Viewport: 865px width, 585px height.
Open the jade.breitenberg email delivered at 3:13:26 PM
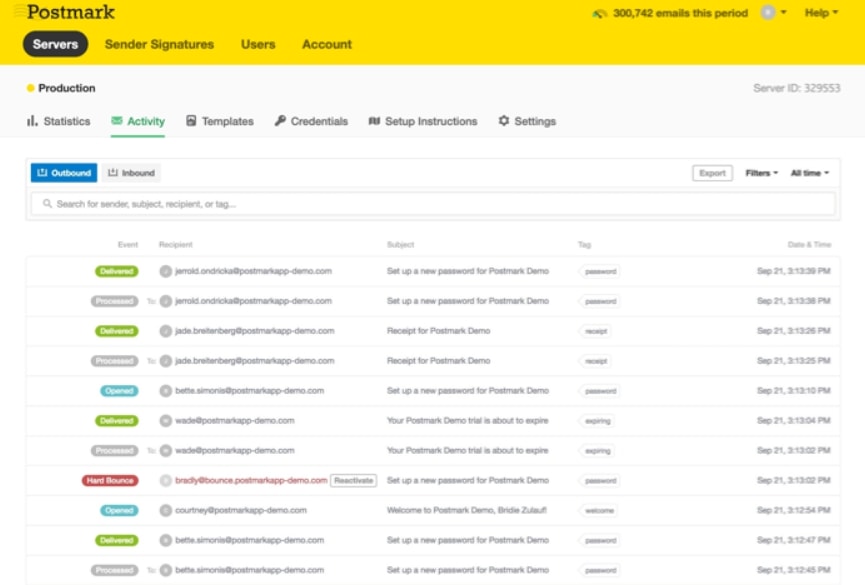click(x=254, y=331)
